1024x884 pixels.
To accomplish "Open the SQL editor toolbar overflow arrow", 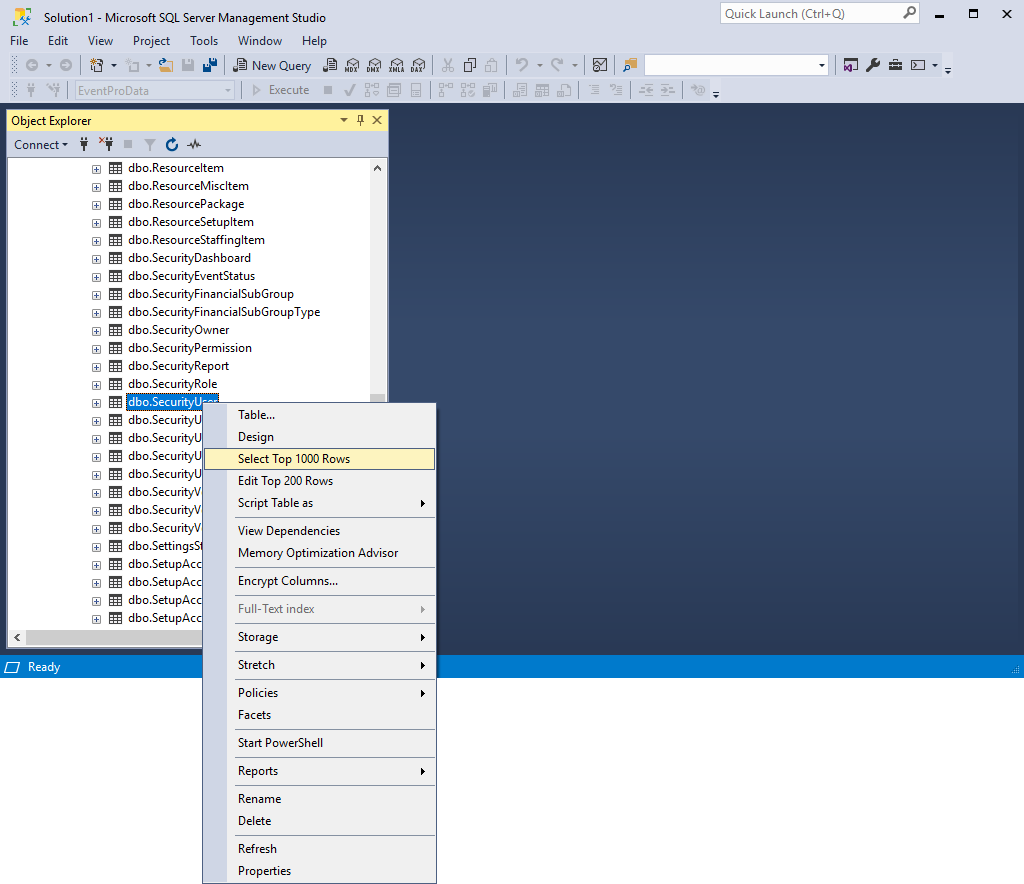I will click(x=716, y=94).
